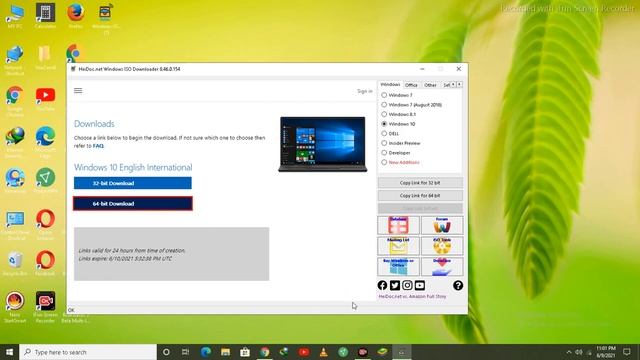Open the notification center icon

627,352
